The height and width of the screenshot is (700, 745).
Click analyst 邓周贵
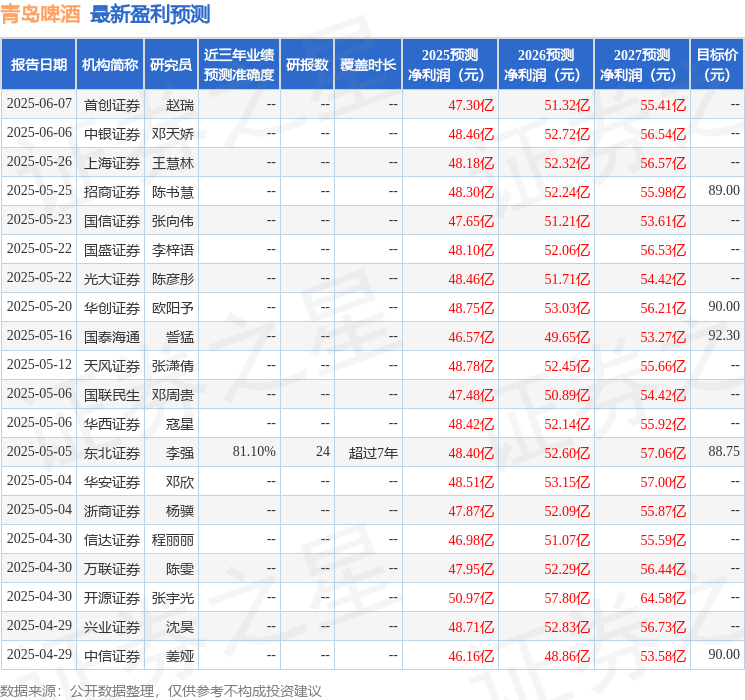pyautogui.click(x=172, y=394)
